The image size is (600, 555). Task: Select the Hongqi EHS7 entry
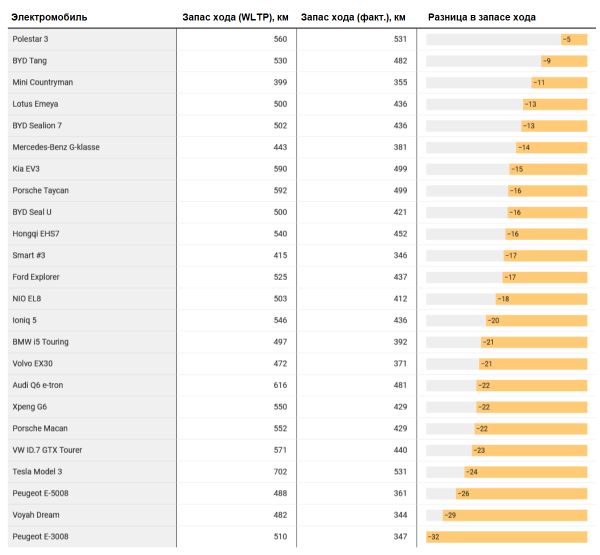[36, 234]
